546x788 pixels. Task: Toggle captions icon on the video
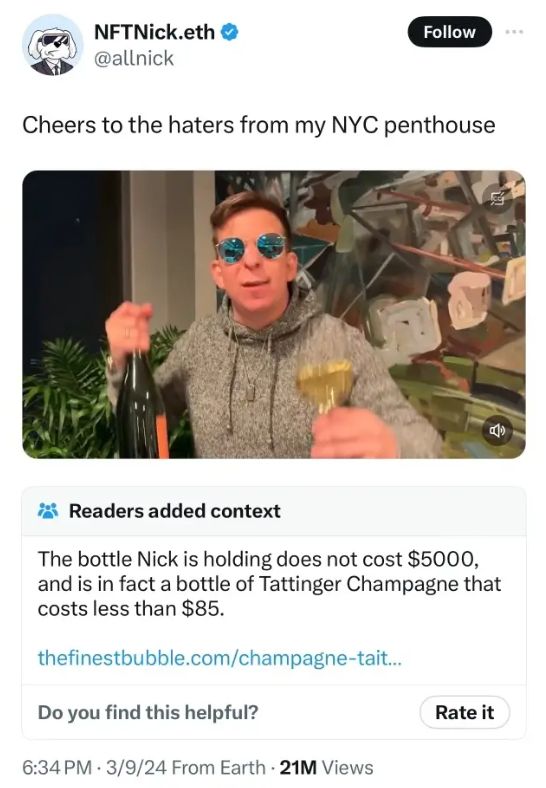498,200
